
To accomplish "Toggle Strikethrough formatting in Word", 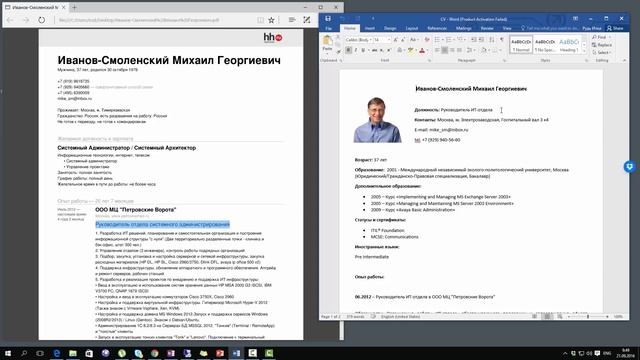I will 374,50.
